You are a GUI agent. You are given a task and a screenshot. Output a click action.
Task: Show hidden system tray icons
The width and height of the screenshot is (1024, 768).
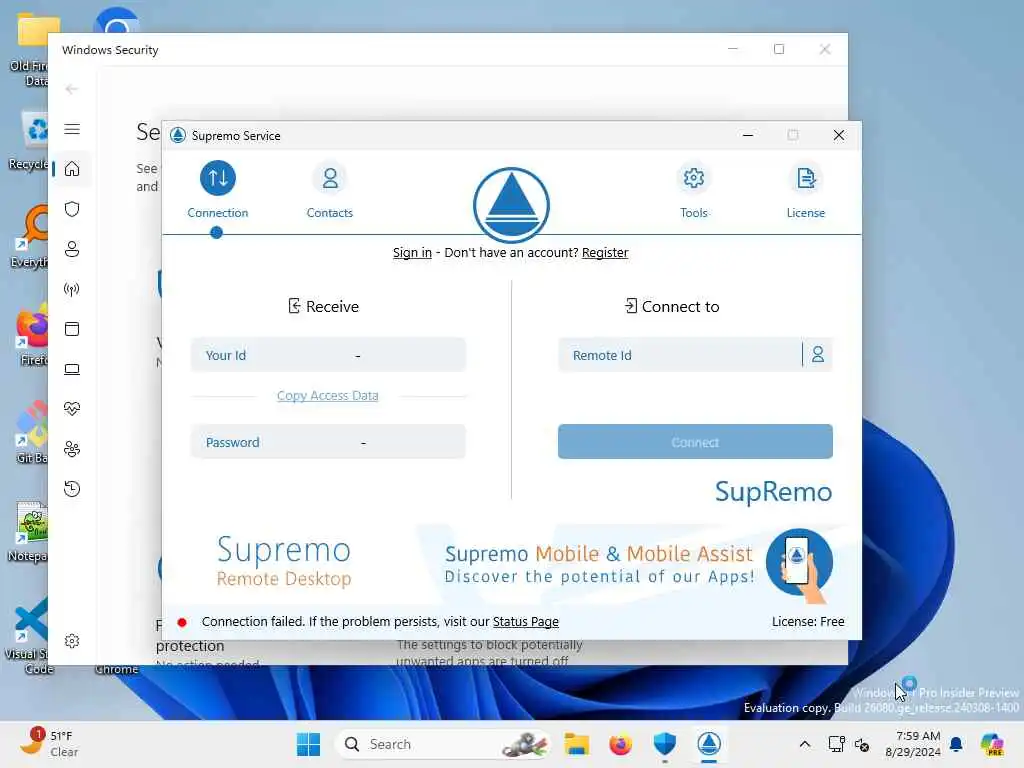pos(805,744)
